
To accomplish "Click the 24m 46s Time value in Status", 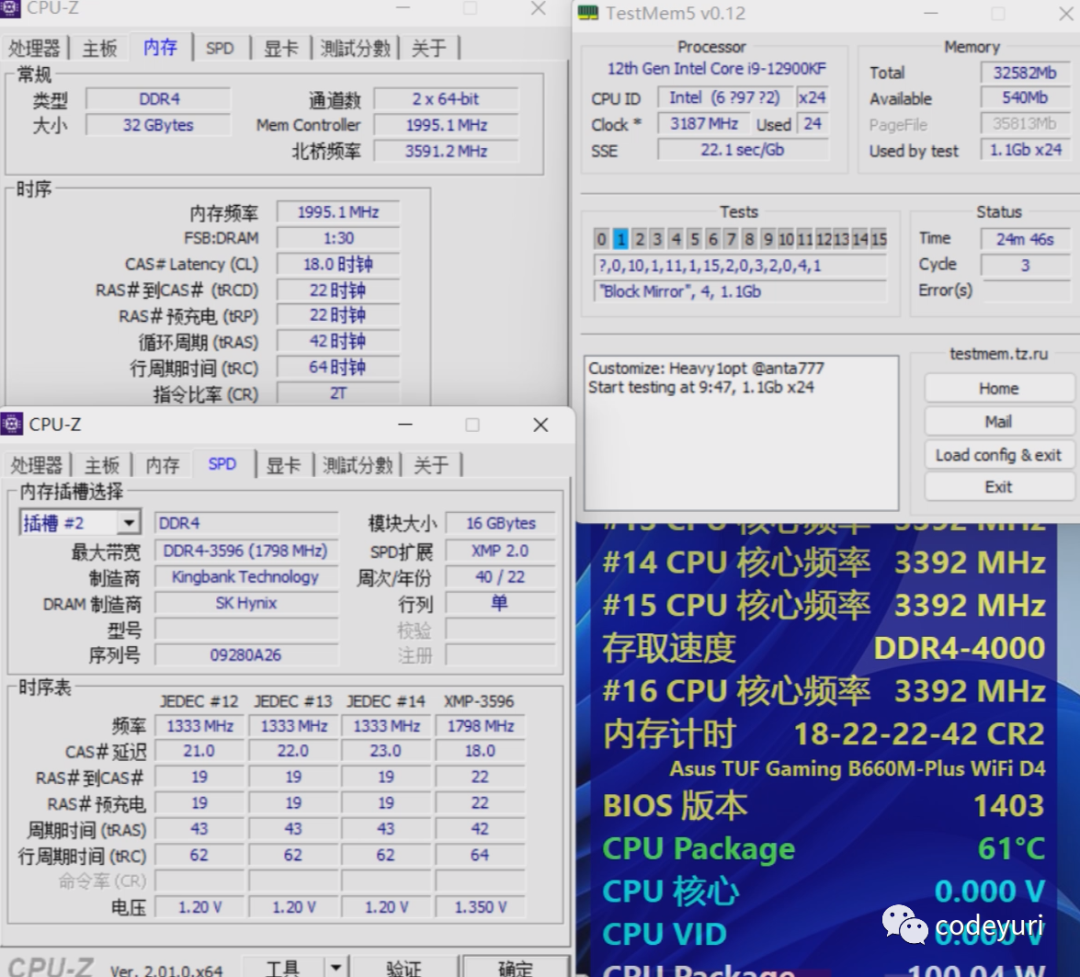I will coord(1025,239).
